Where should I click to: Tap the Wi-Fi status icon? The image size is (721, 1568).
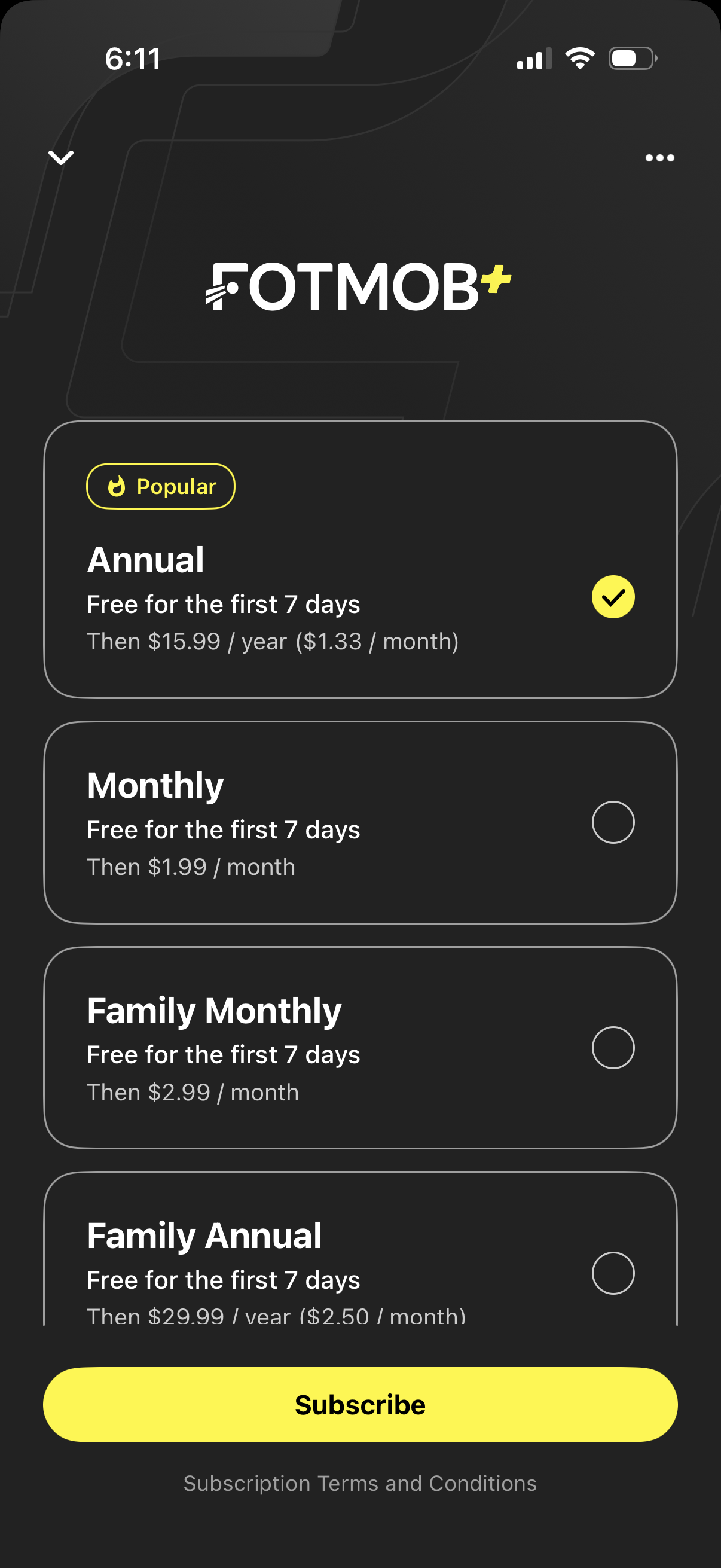click(x=580, y=59)
